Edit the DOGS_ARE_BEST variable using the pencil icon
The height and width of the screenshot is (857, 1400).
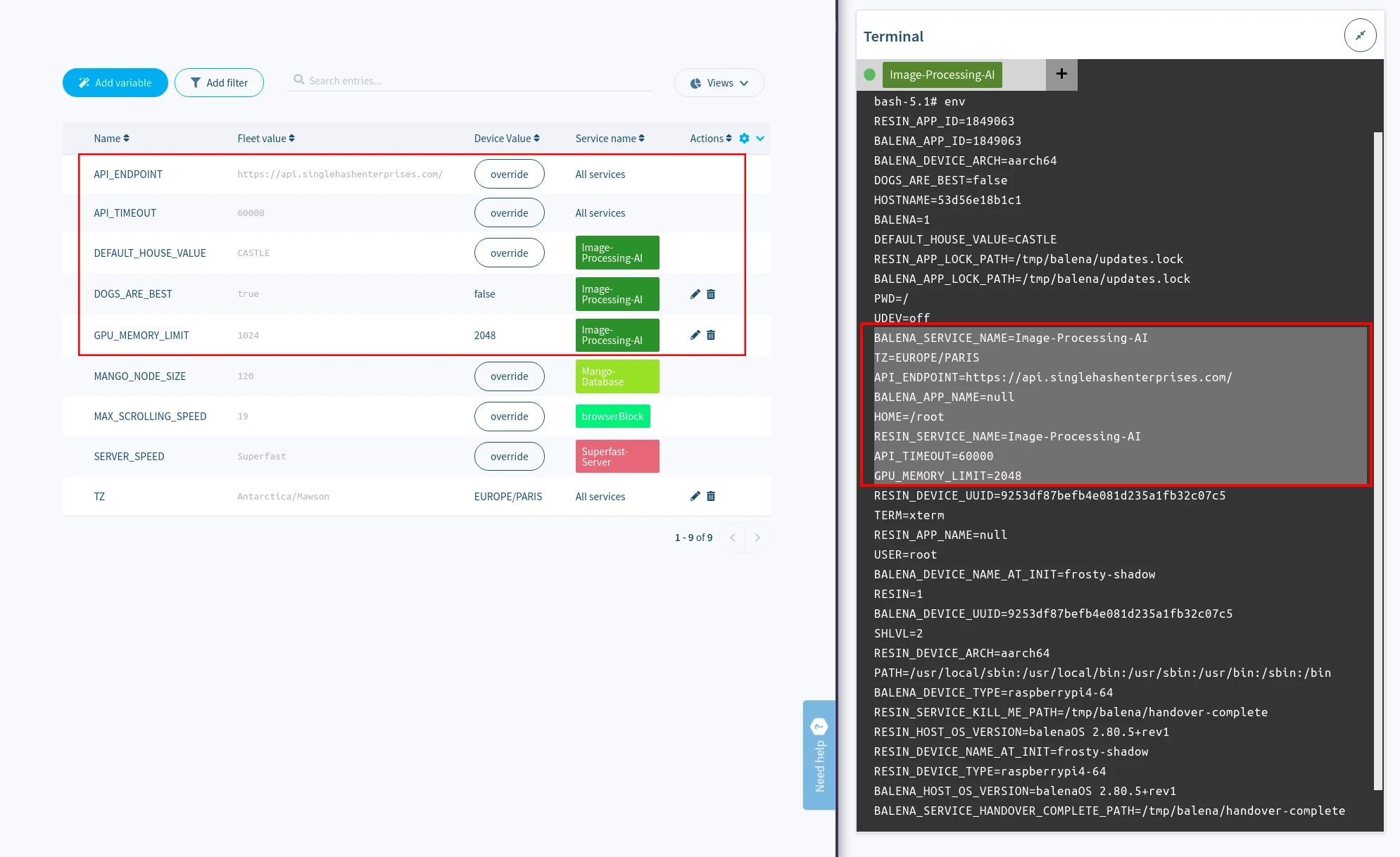pos(695,294)
